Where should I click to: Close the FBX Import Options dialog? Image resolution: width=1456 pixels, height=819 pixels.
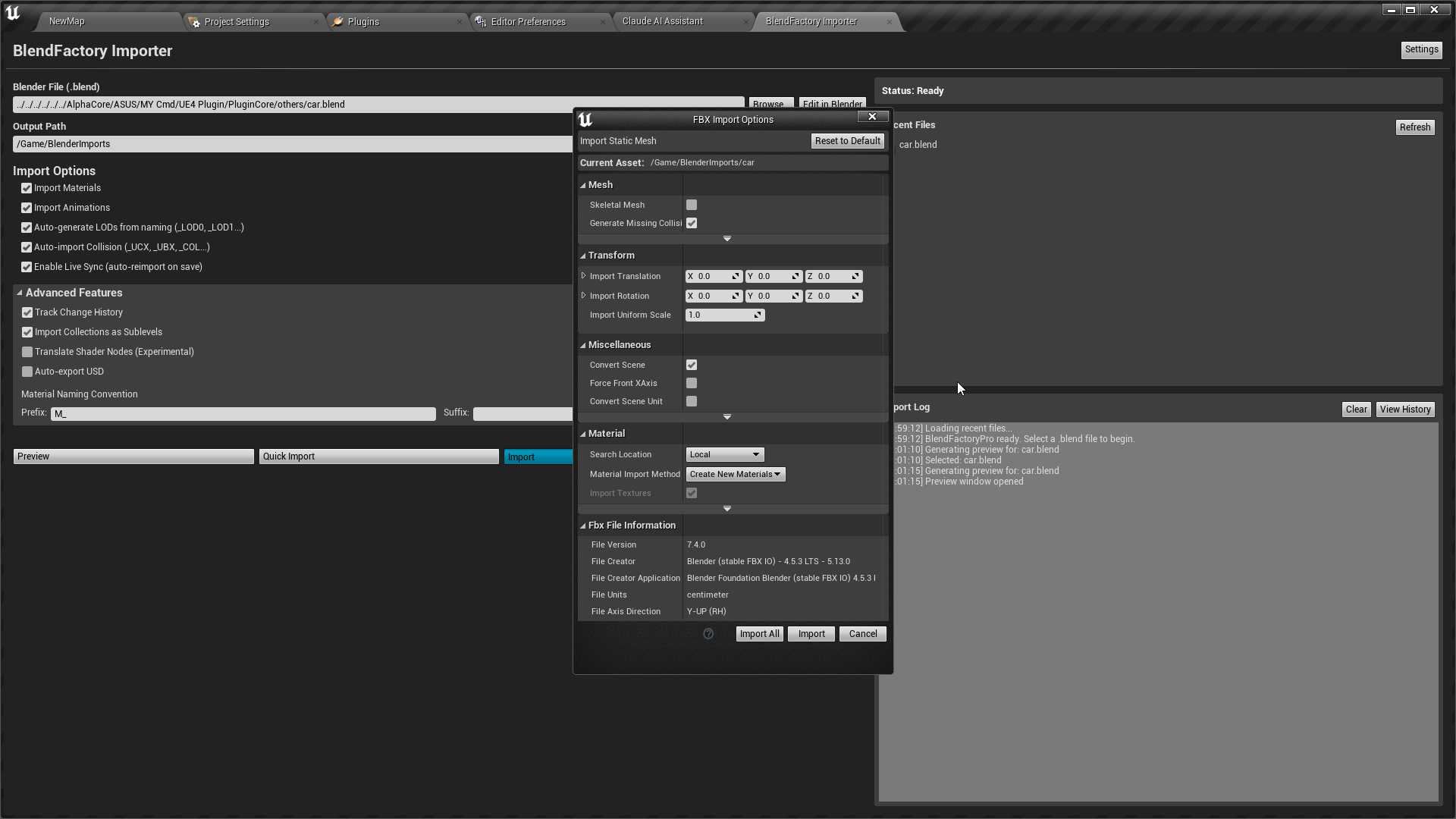[872, 117]
